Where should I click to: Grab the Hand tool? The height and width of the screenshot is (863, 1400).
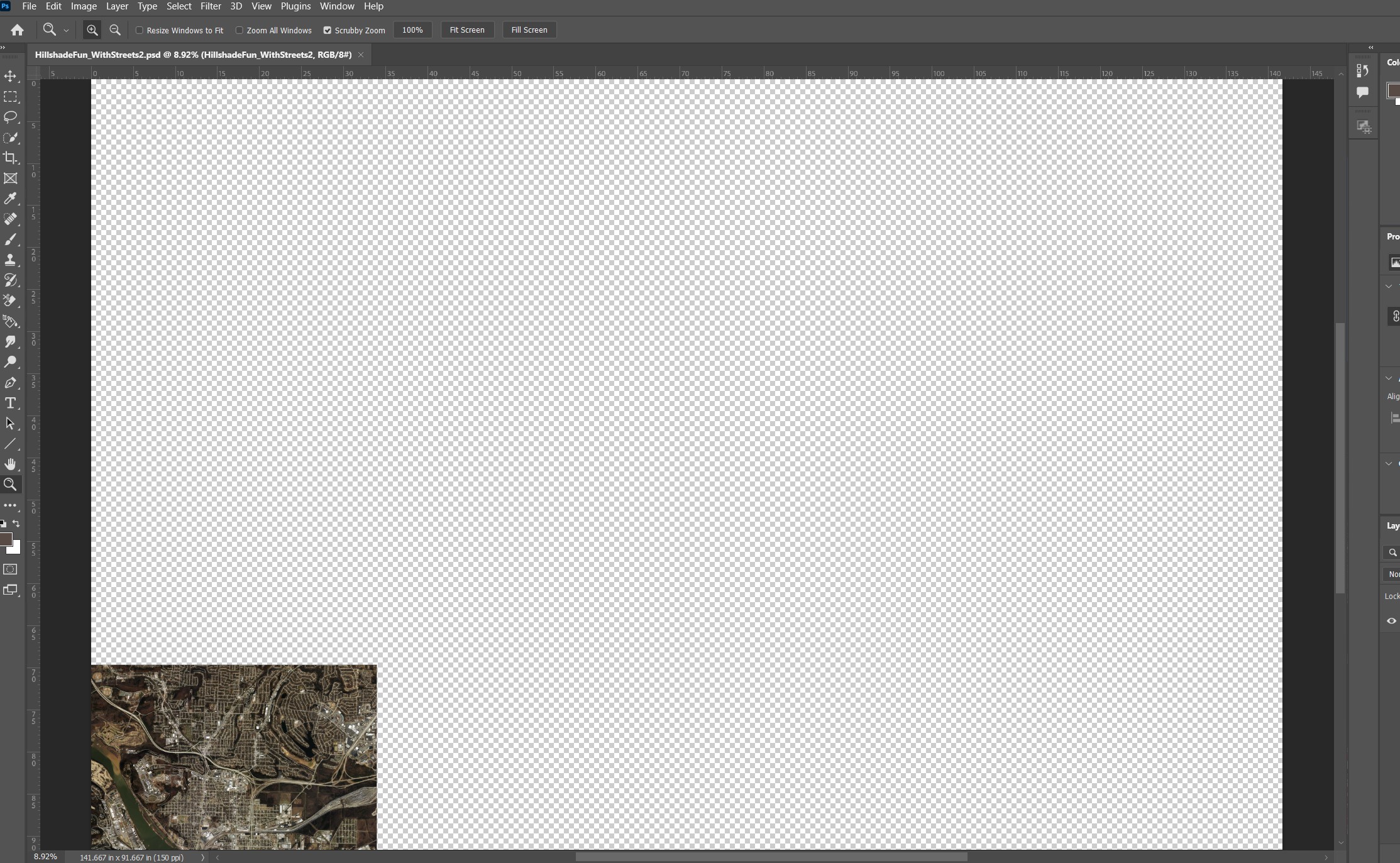(x=11, y=464)
